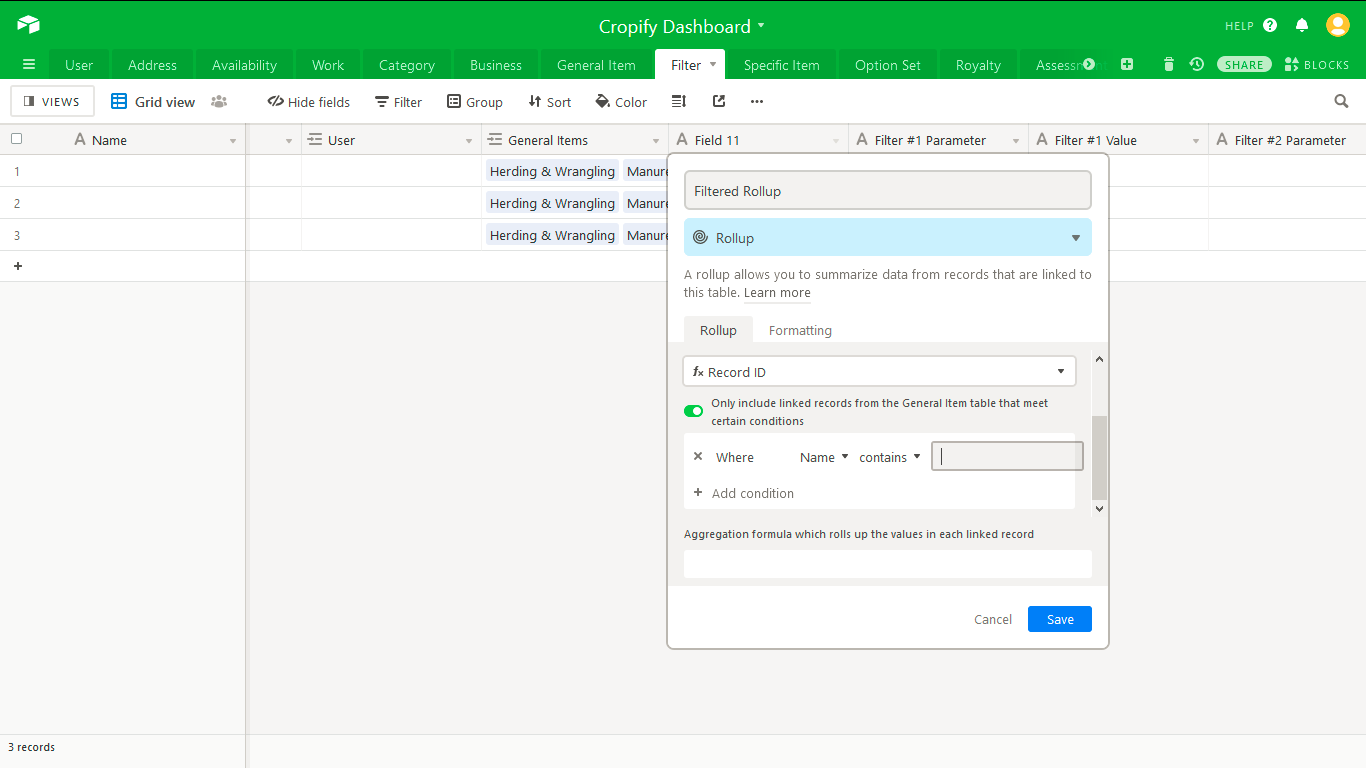Remove the Where condition with X
Image resolution: width=1366 pixels, height=768 pixels.
(x=698, y=456)
